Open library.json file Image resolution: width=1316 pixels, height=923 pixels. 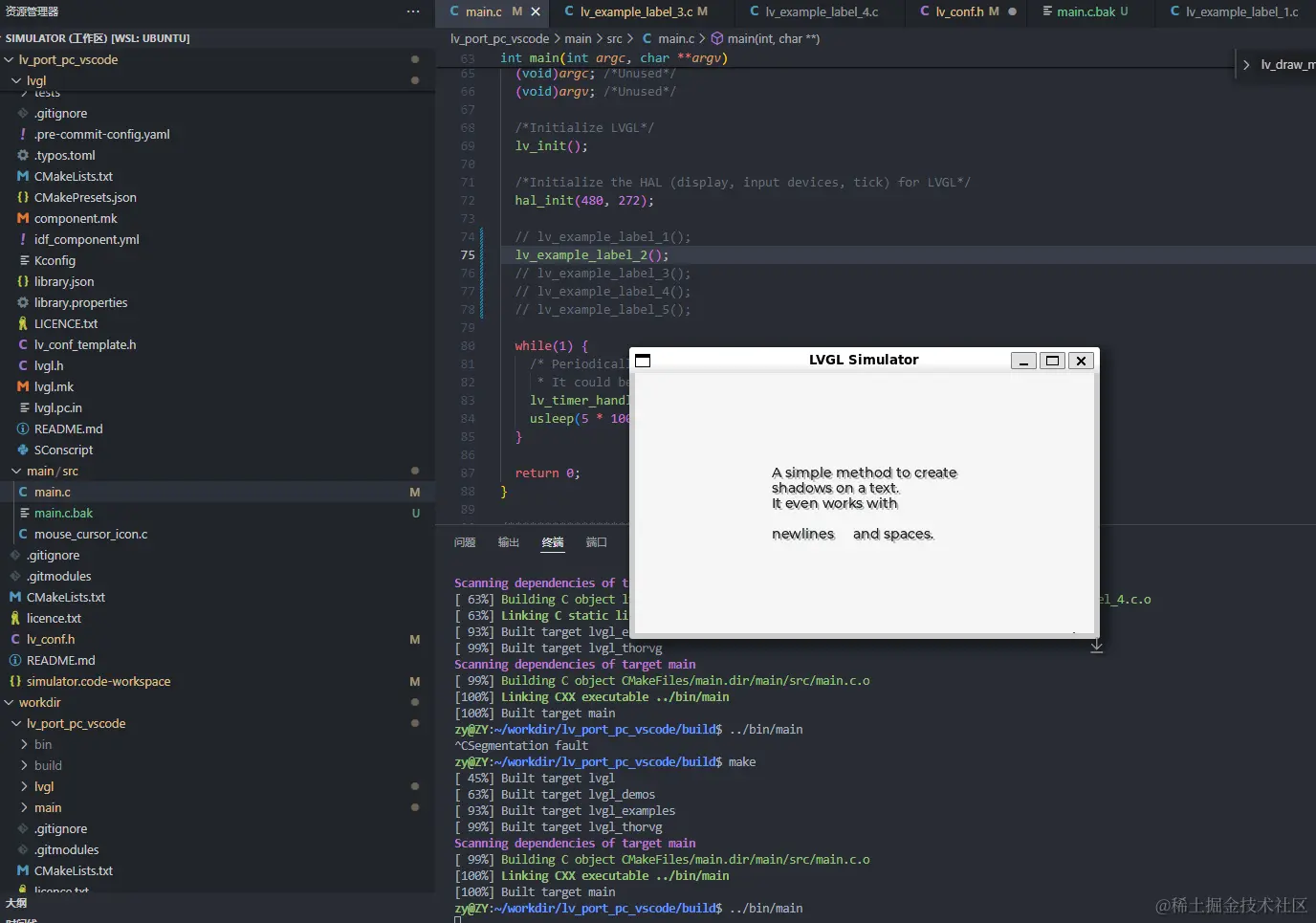coord(64,281)
